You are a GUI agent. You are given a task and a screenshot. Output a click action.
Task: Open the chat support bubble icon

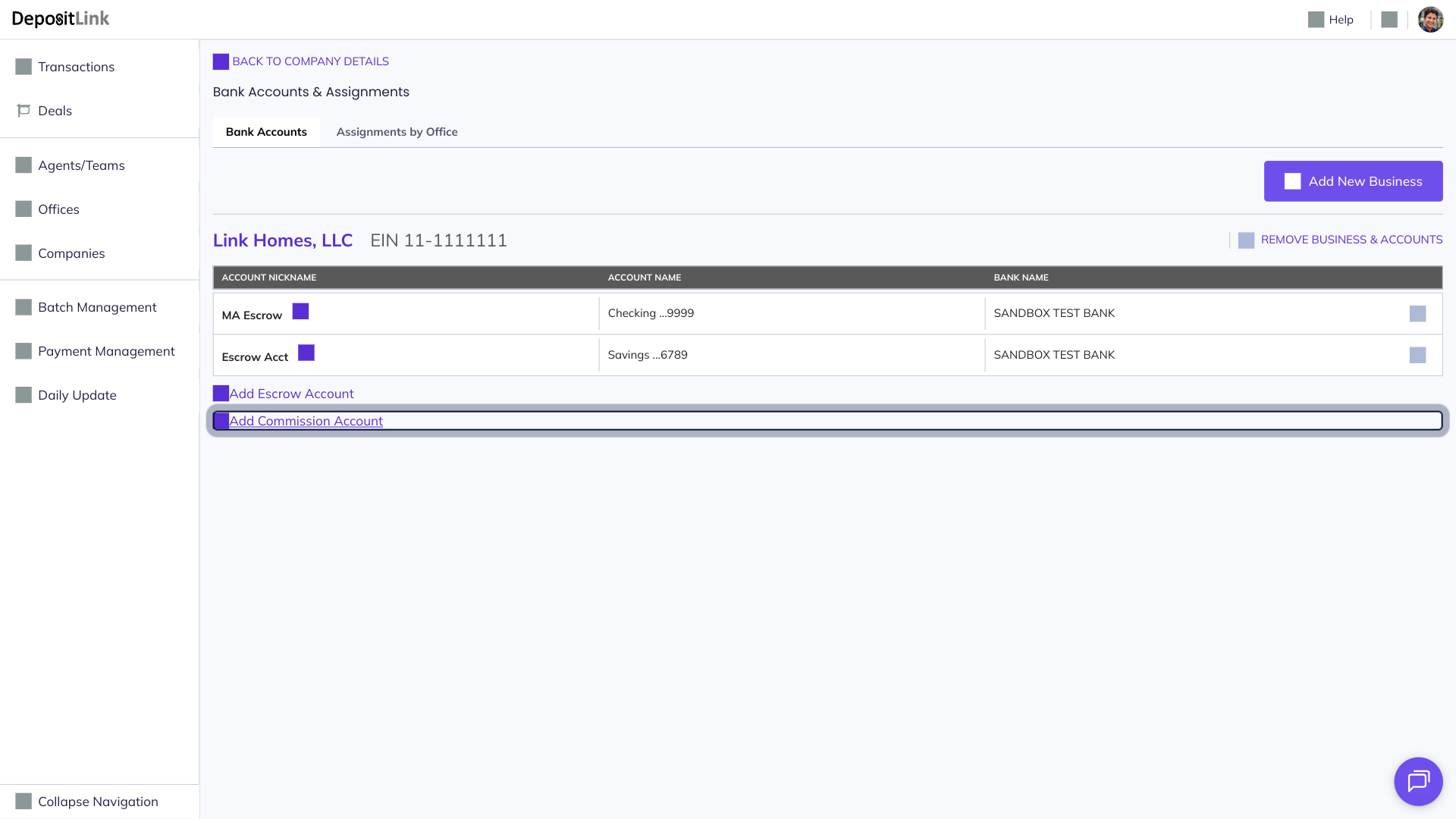tap(1418, 781)
